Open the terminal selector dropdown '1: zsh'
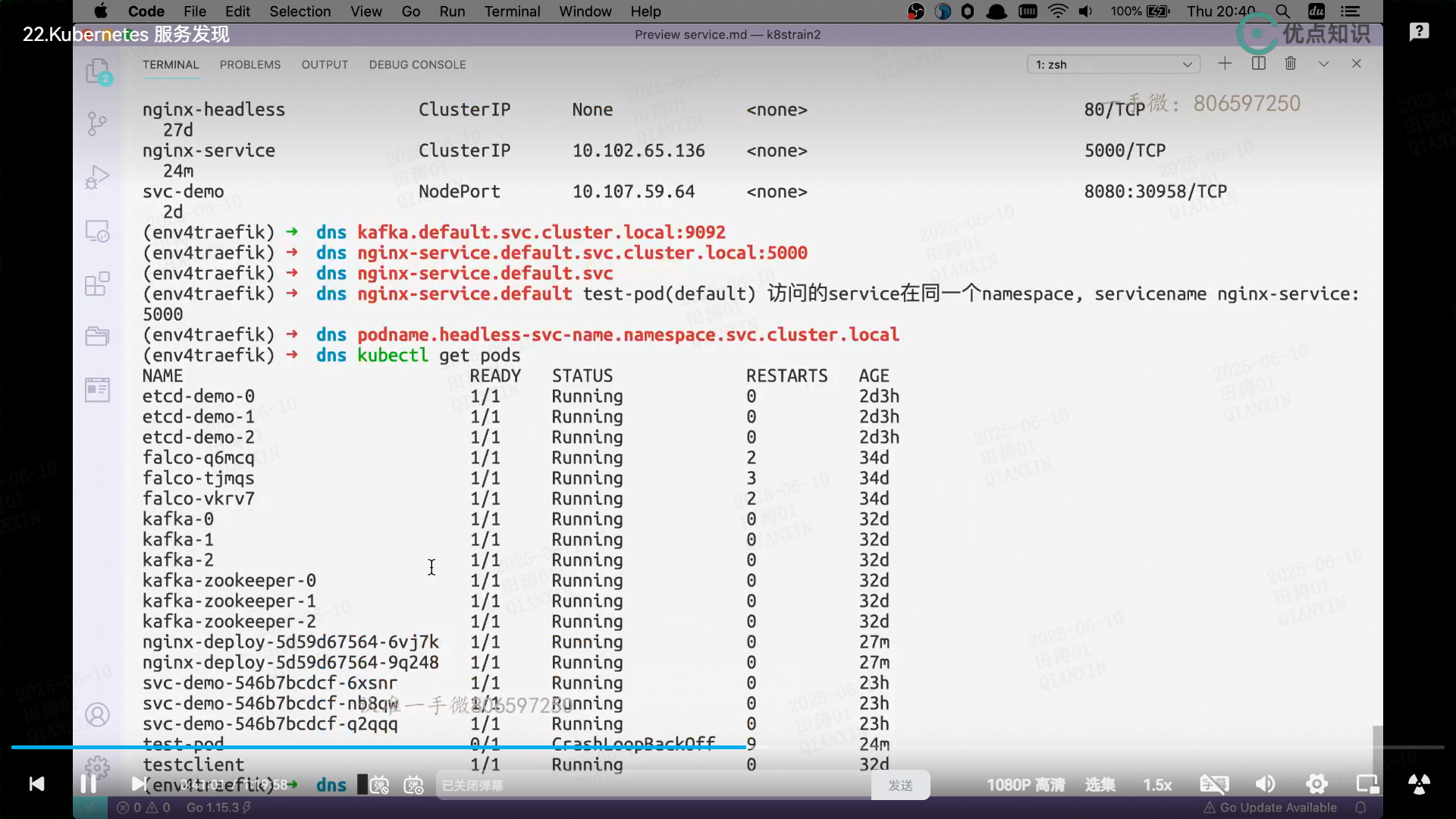 click(x=1112, y=64)
